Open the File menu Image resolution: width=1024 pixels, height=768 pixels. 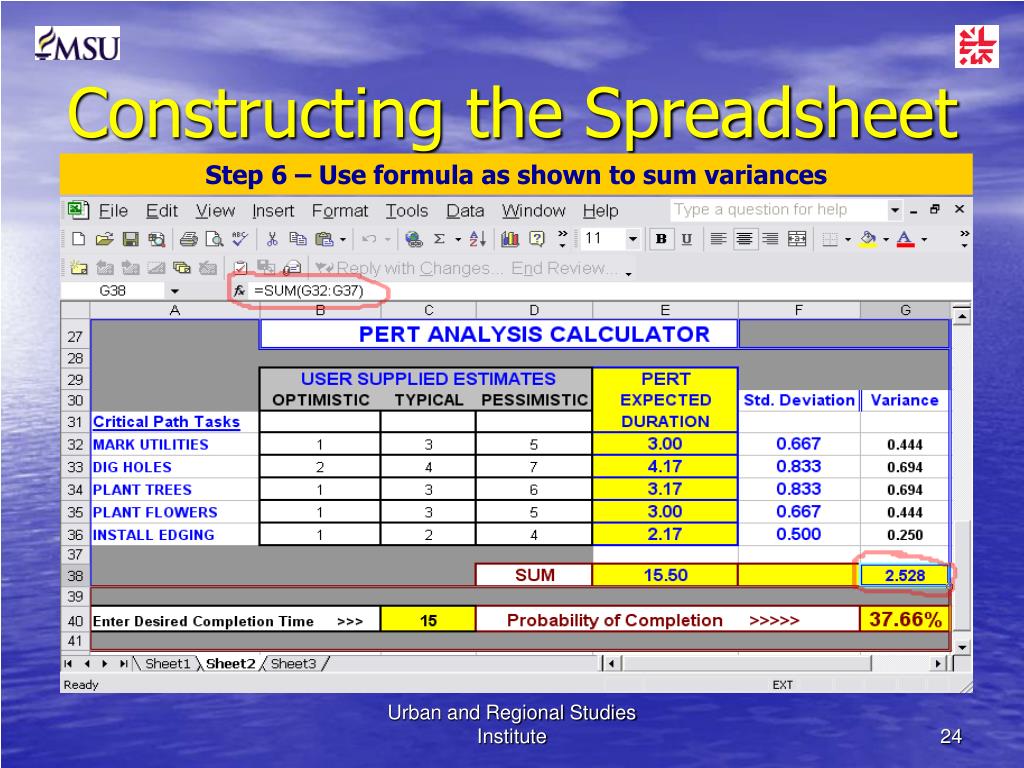point(113,211)
